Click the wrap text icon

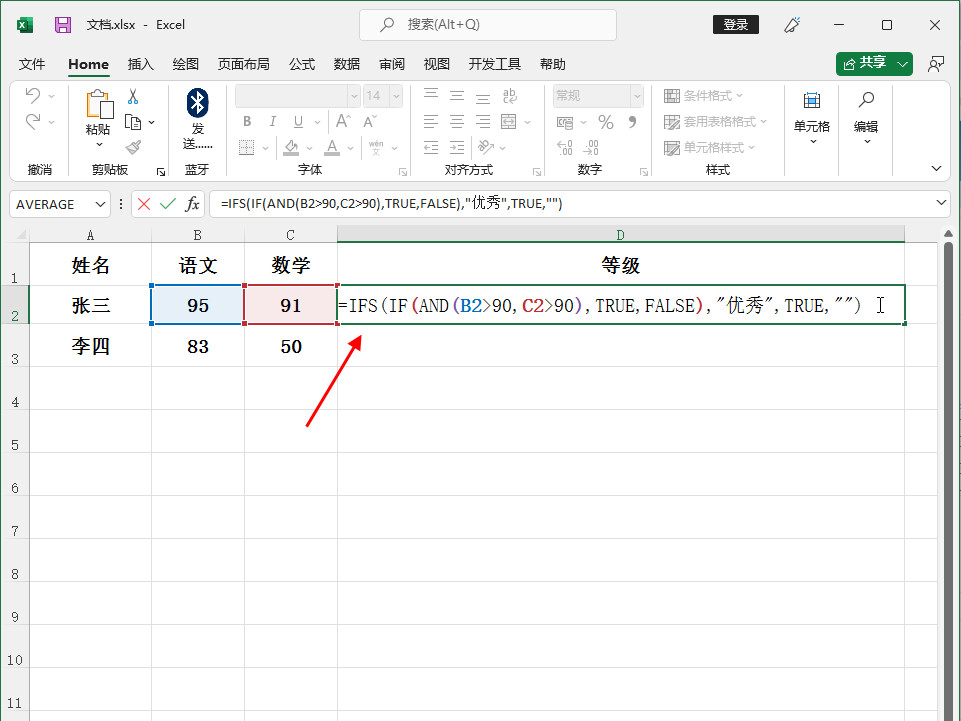tap(509, 96)
